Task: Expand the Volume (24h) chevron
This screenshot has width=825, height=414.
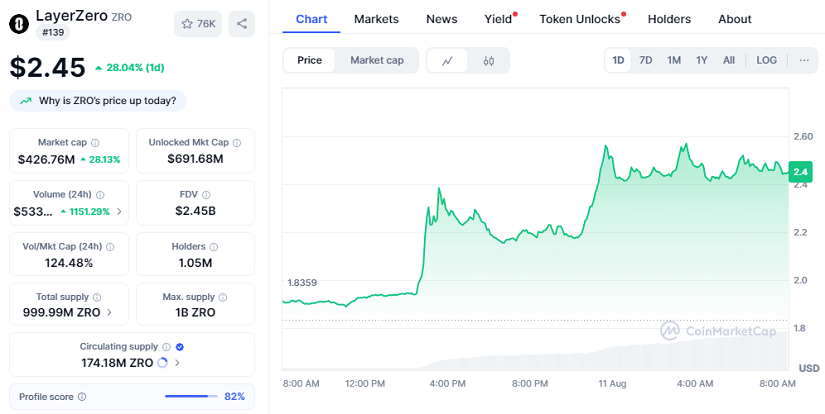Action: (119, 211)
